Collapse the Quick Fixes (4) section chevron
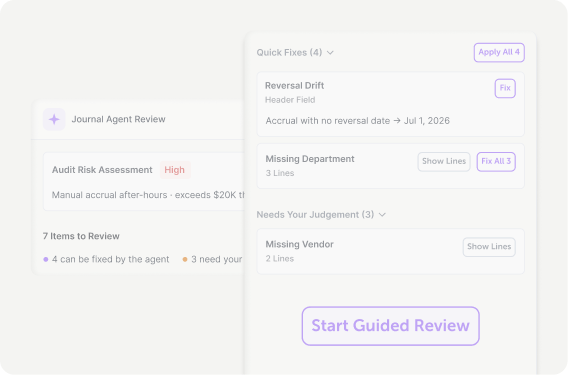568x375 pixels. (330, 53)
